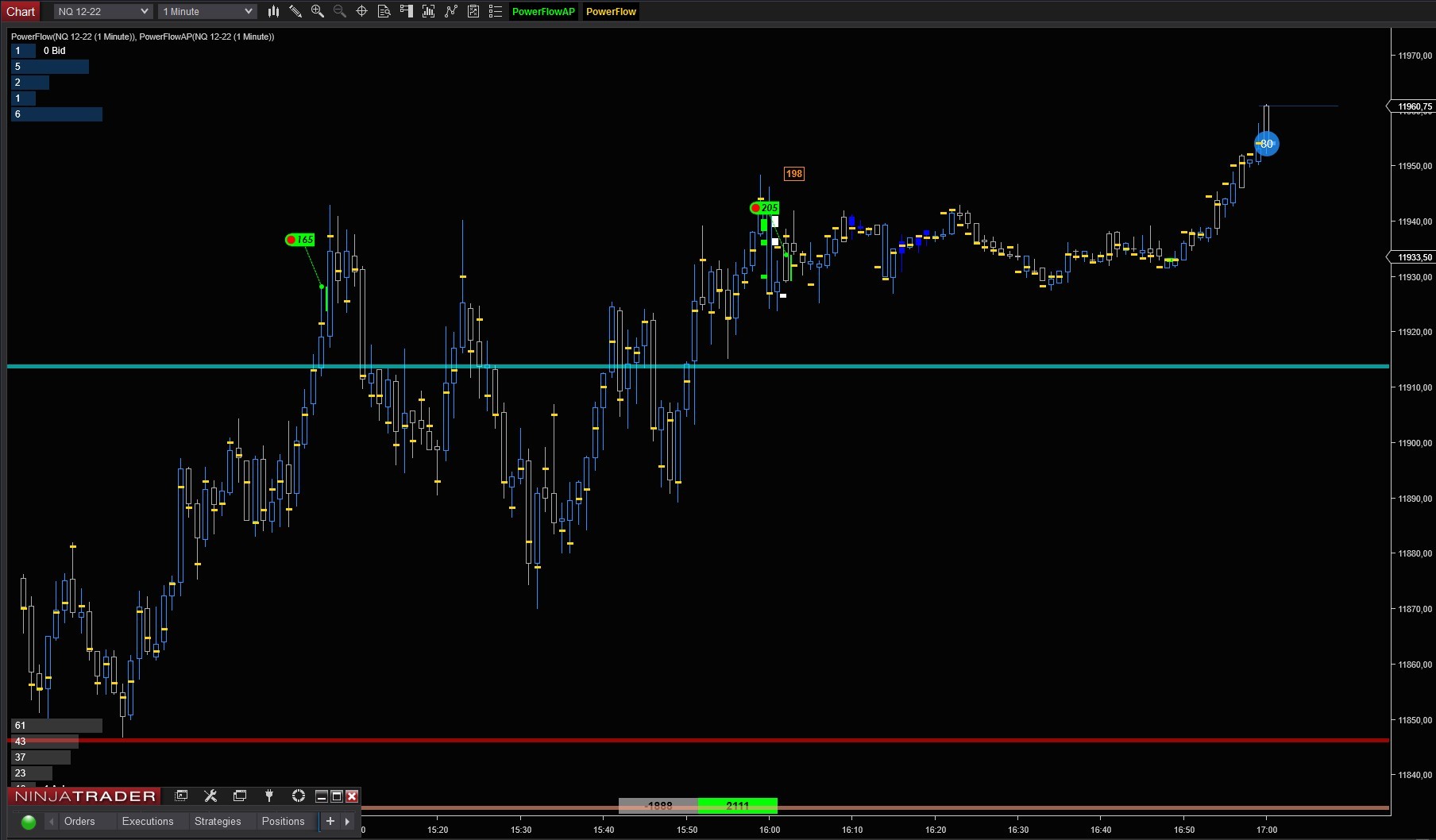Image resolution: width=1436 pixels, height=840 pixels.
Task: Open the chart properties list icon
Action: tap(496, 11)
